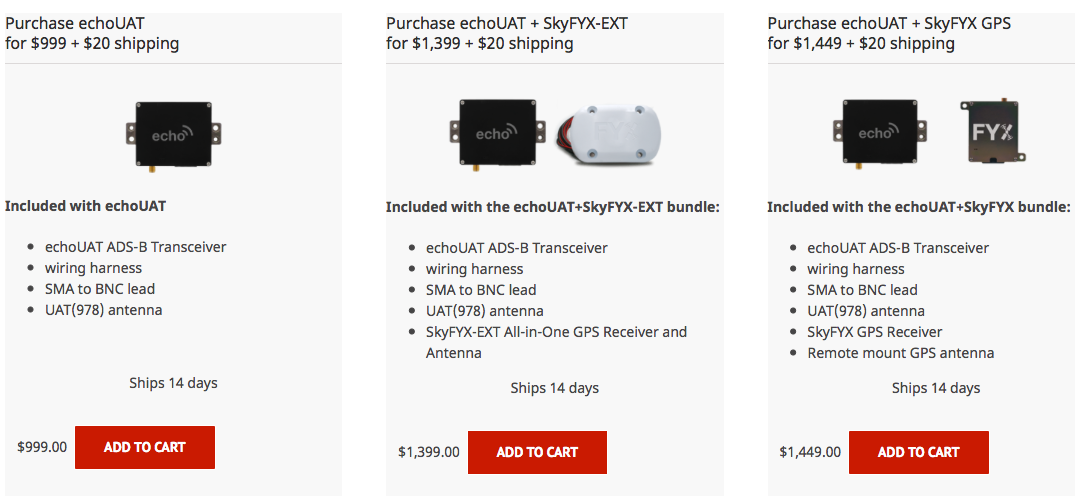
Task: Click the "Purchase echoUAT for $999" heading
Action: [x=92, y=33]
